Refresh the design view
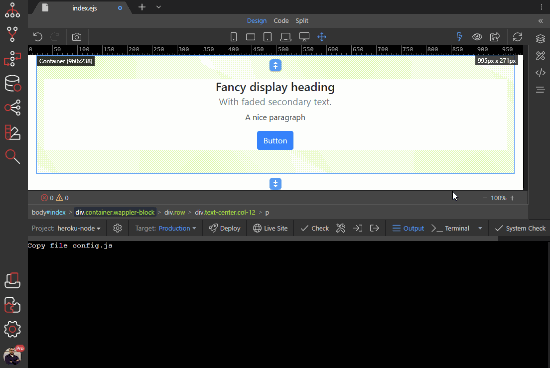Viewport: 550px width, 368px height. tap(517, 36)
